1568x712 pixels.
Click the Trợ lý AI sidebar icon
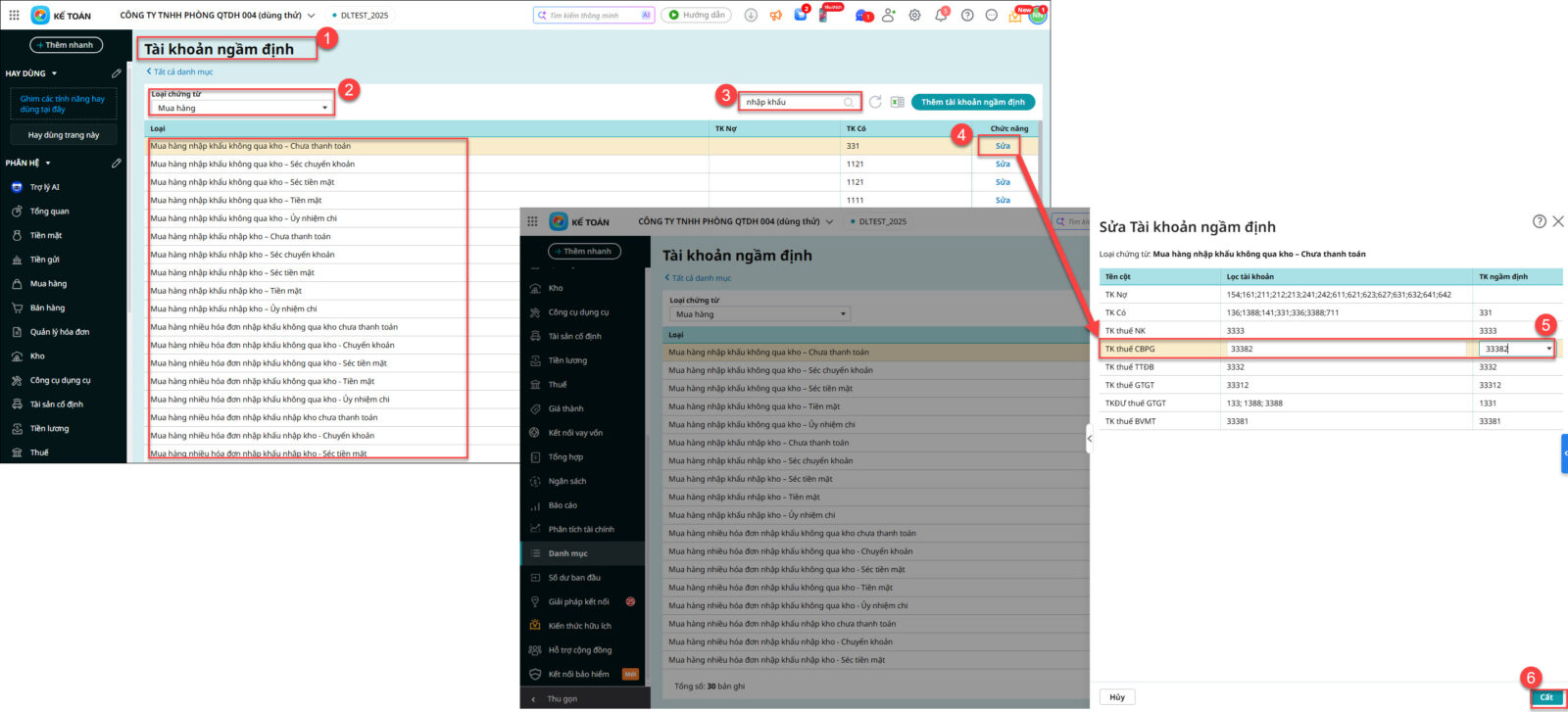(x=17, y=187)
